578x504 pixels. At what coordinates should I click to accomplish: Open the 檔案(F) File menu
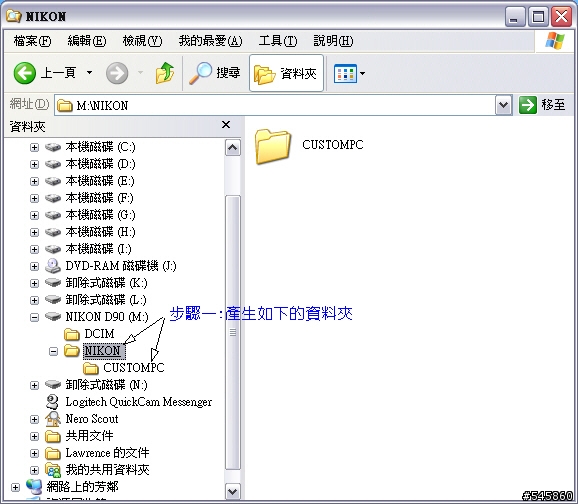pyautogui.click(x=32, y=41)
